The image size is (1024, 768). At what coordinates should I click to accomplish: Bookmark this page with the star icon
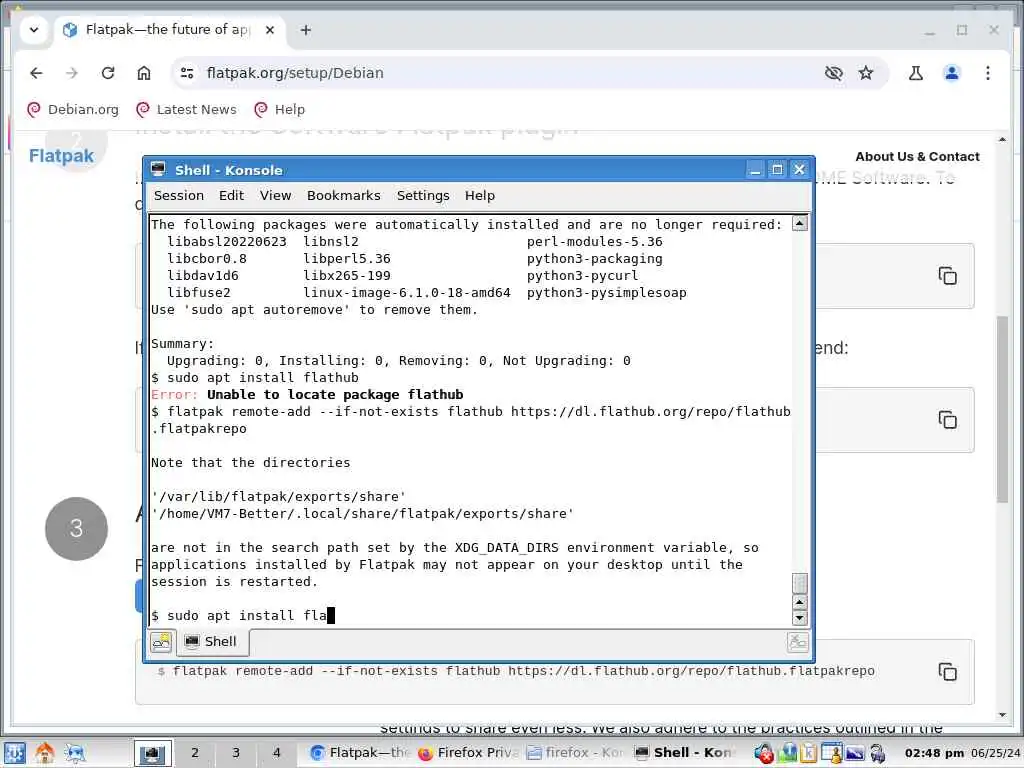(x=866, y=73)
